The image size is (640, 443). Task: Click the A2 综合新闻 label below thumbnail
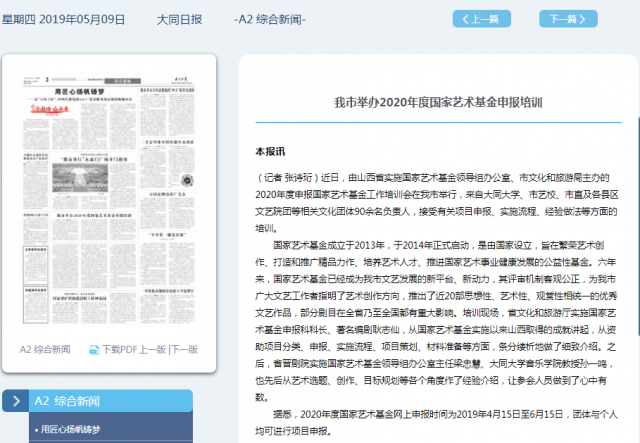(x=45, y=350)
